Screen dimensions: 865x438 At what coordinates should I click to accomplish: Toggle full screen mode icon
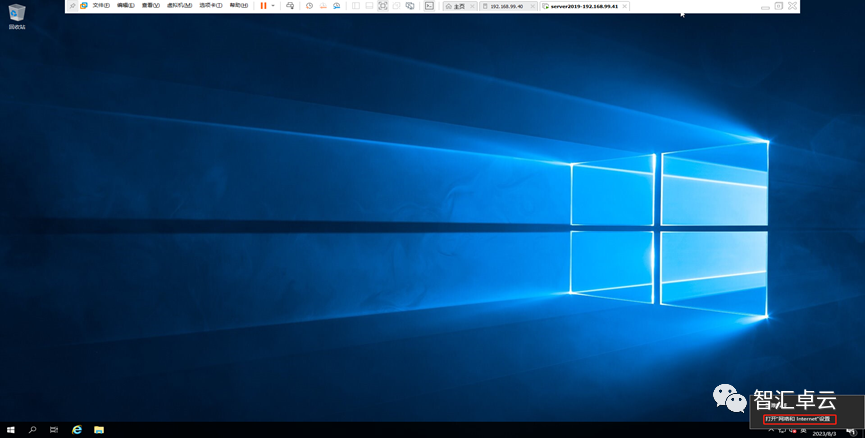(383, 6)
